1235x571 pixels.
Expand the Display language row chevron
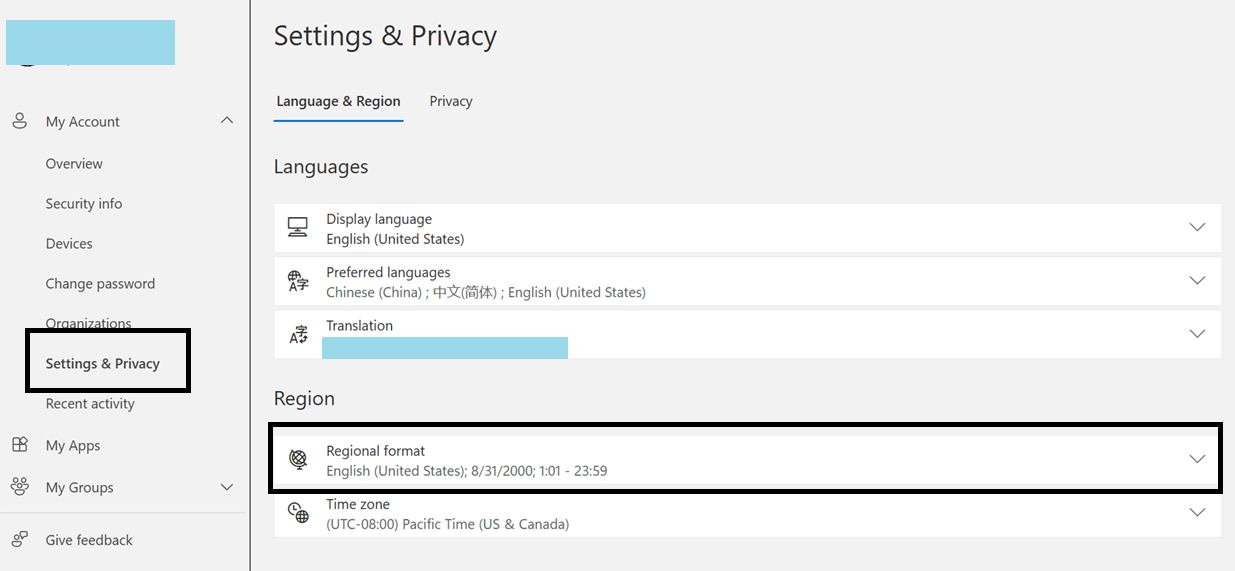[x=1197, y=227]
